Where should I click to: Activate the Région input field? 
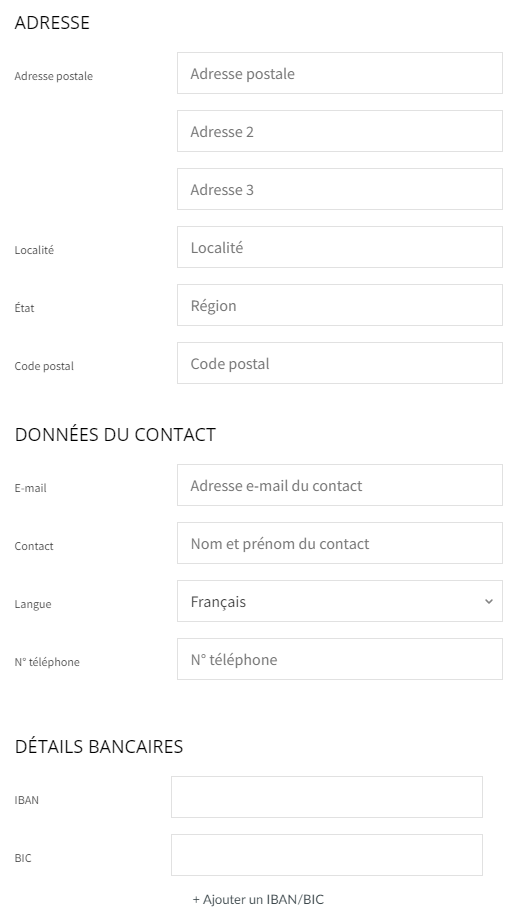(340, 305)
